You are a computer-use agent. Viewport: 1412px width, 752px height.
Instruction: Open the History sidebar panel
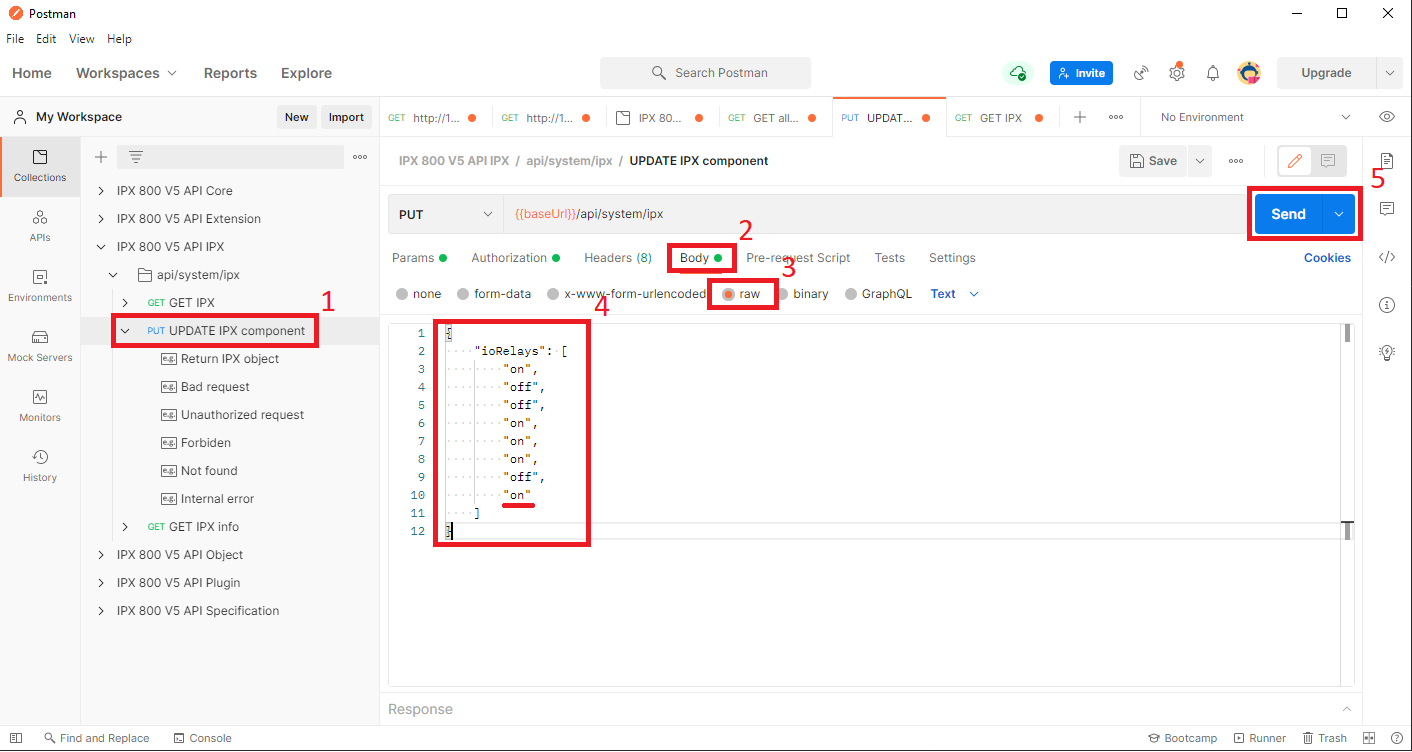coord(40,466)
